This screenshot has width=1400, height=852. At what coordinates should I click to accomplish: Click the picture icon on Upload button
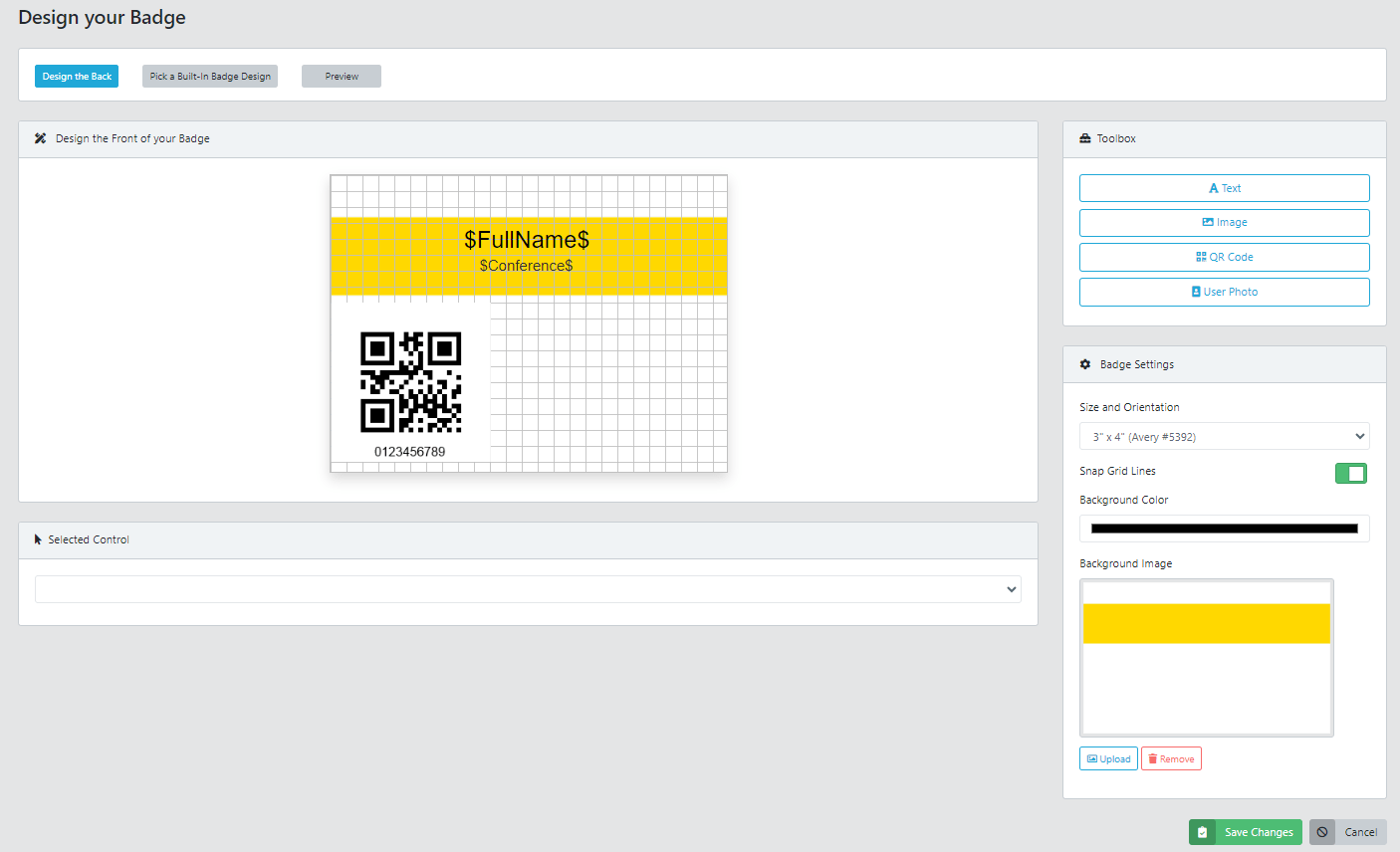pyautogui.click(x=1092, y=759)
